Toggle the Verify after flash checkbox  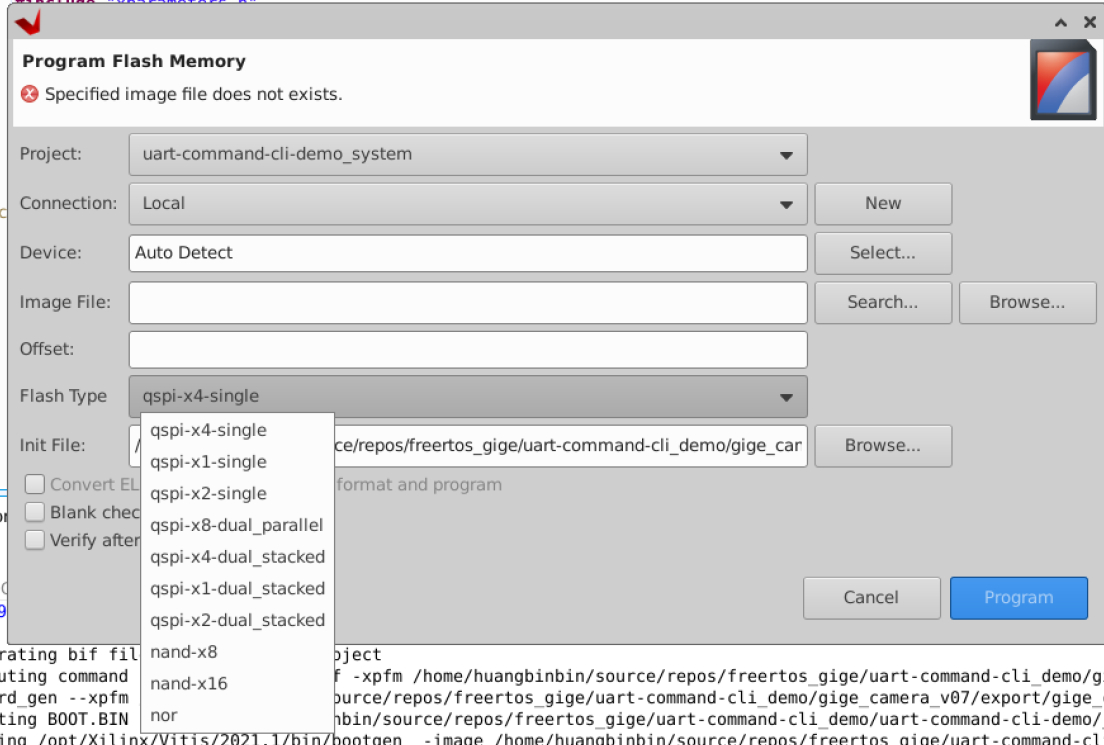tap(35, 540)
